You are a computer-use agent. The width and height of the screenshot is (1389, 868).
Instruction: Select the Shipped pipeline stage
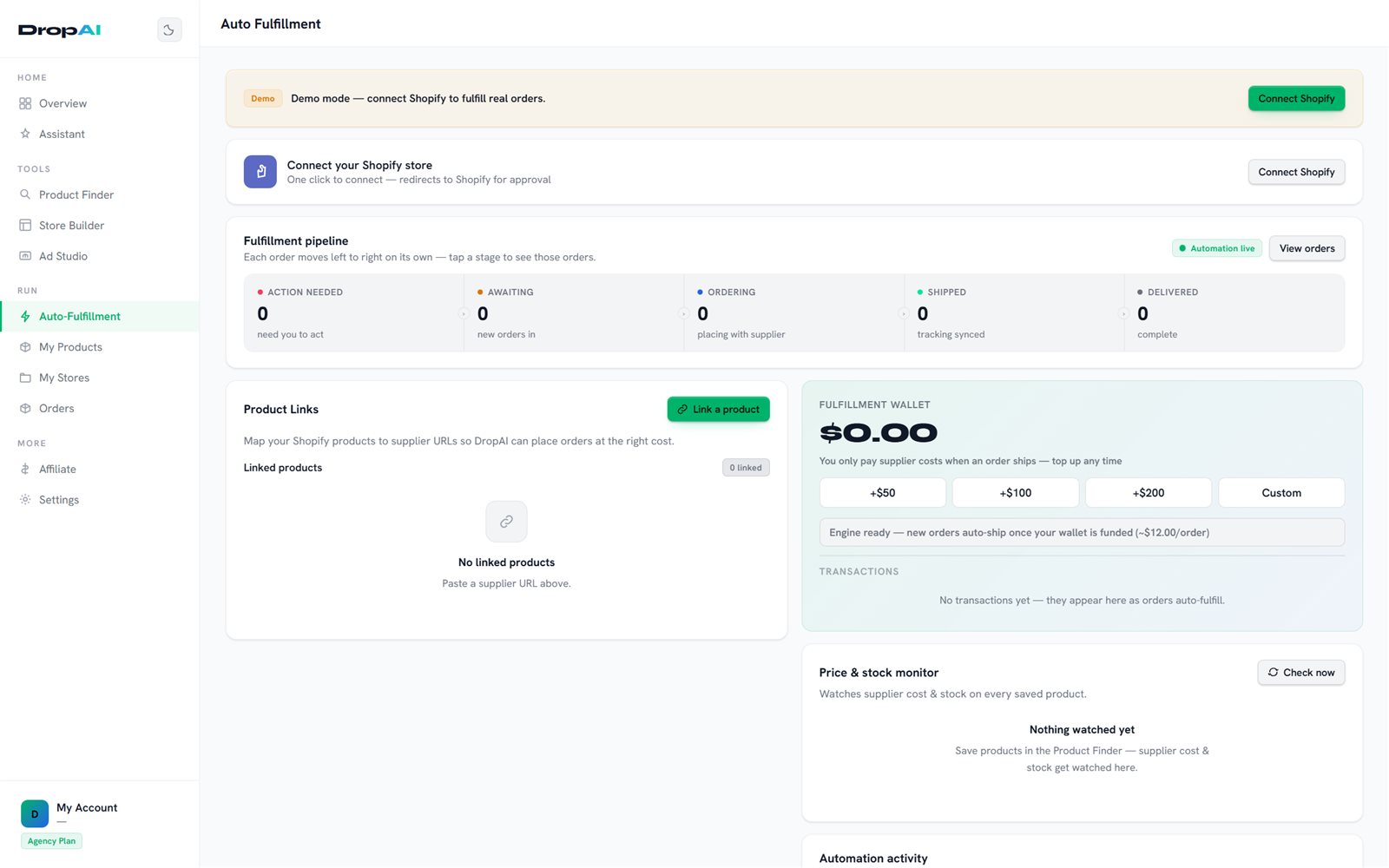tap(1014, 313)
